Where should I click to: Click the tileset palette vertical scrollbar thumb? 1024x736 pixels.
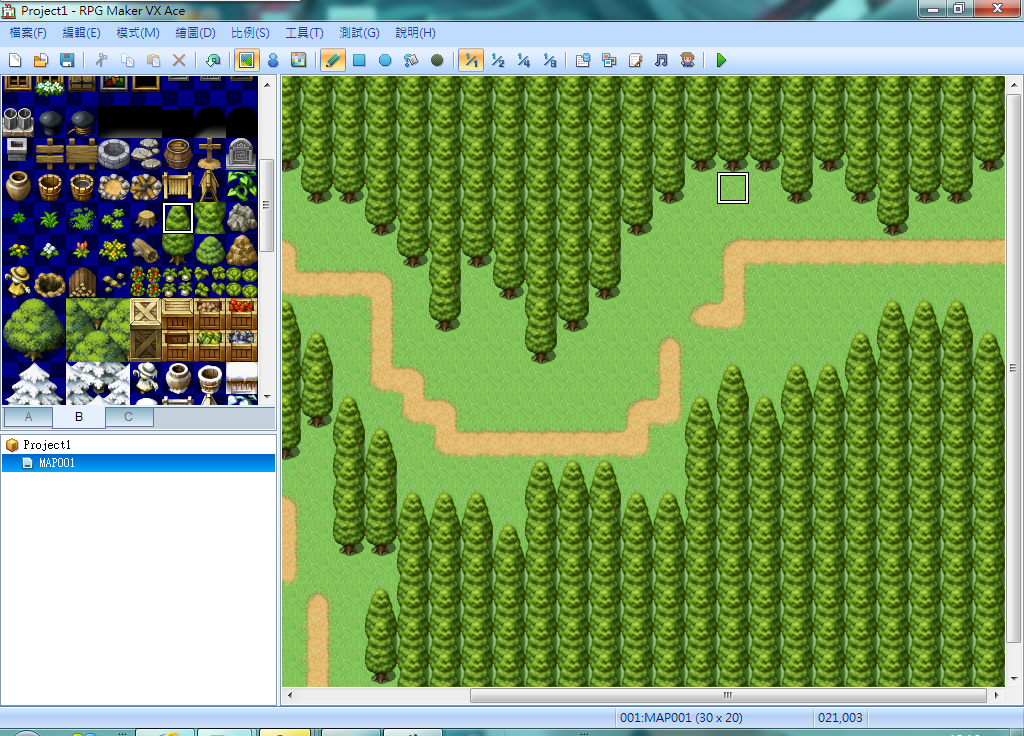click(266, 205)
